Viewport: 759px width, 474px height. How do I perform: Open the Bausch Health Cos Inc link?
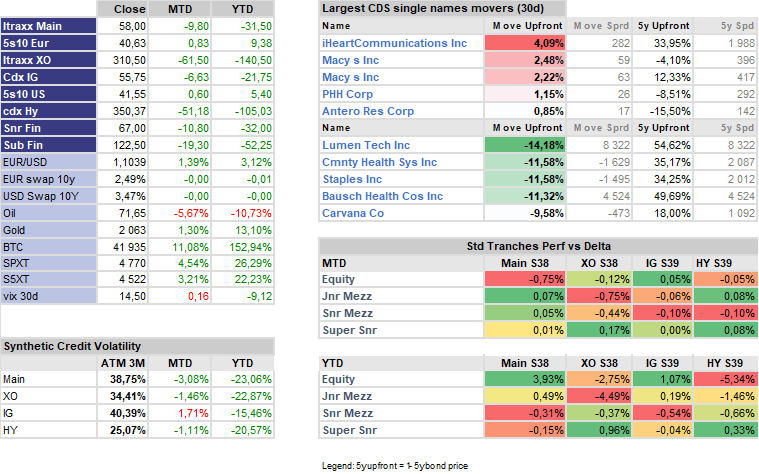pos(382,196)
